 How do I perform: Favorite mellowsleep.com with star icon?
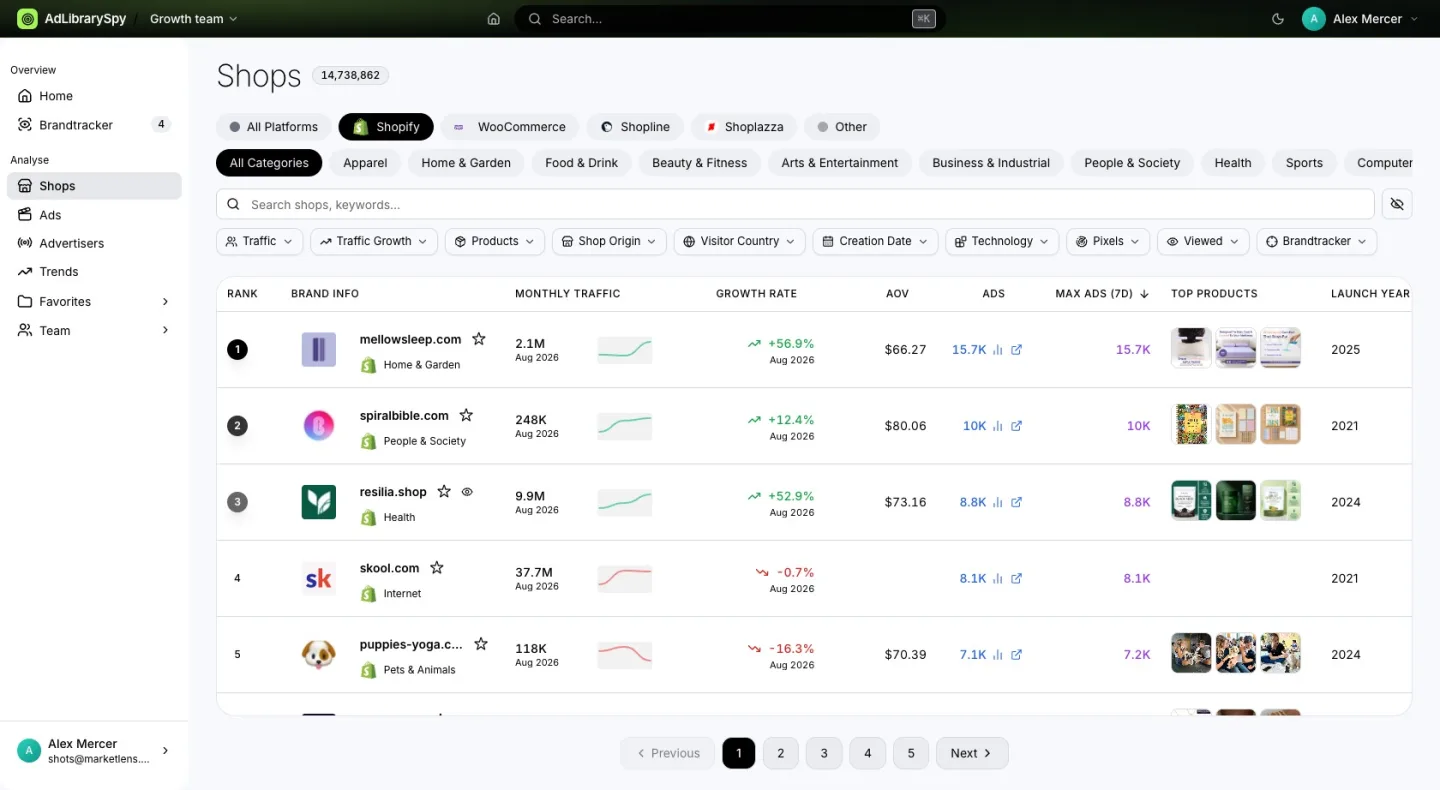tap(479, 339)
